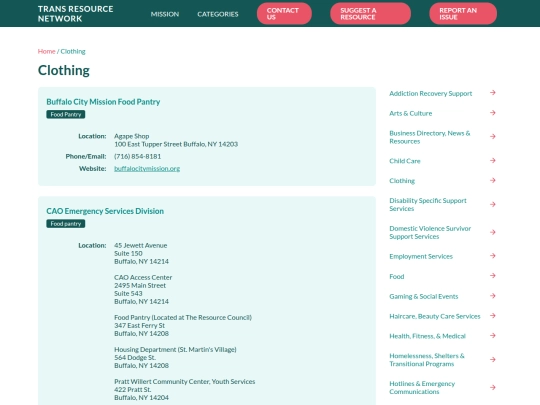Image resolution: width=540 pixels, height=405 pixels.
Task: Open Haircare, Beauty Care Services category
Action: [x=435, y=316]
